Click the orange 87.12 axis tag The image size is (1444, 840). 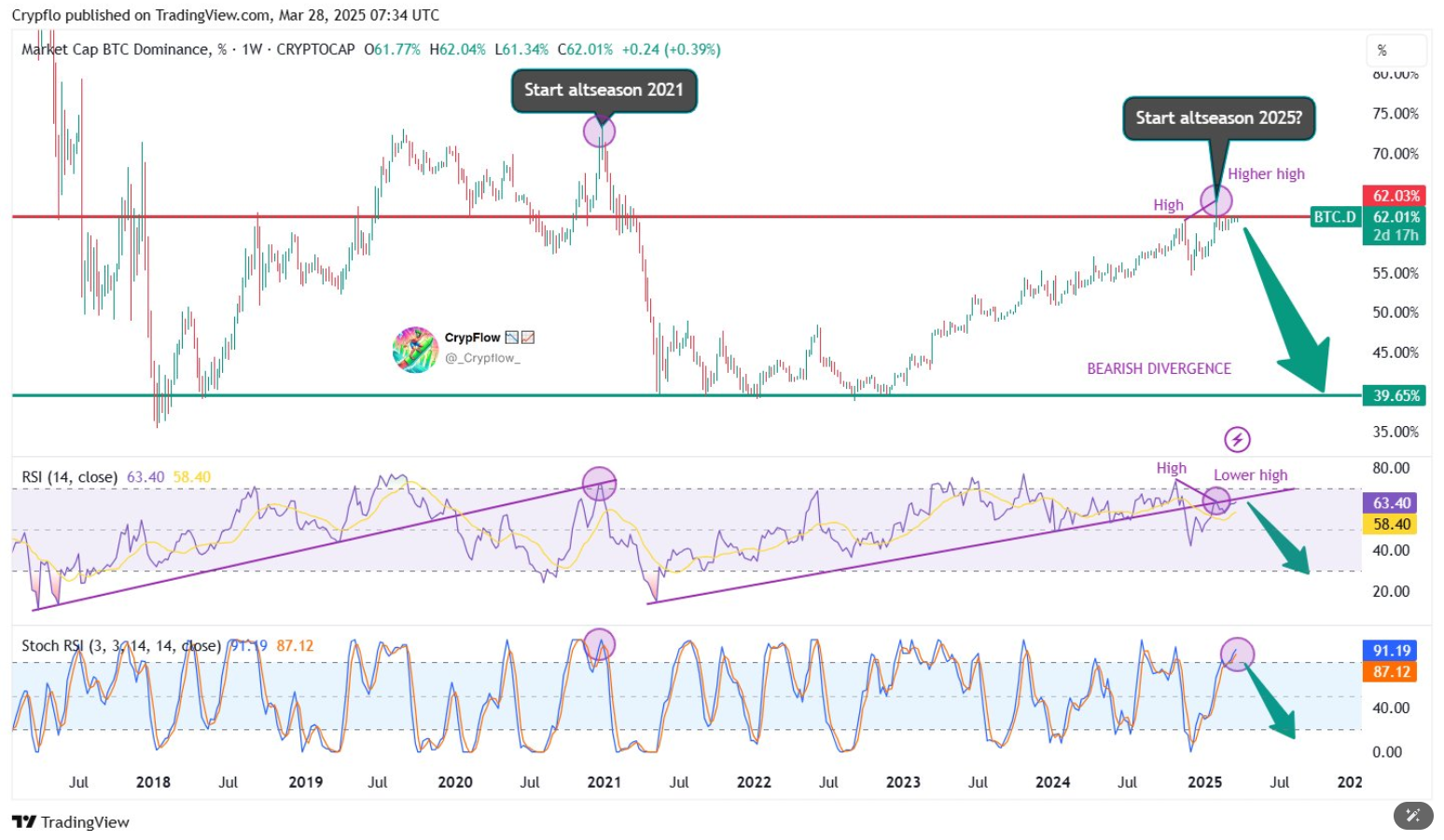click(x=1391, y=671)
